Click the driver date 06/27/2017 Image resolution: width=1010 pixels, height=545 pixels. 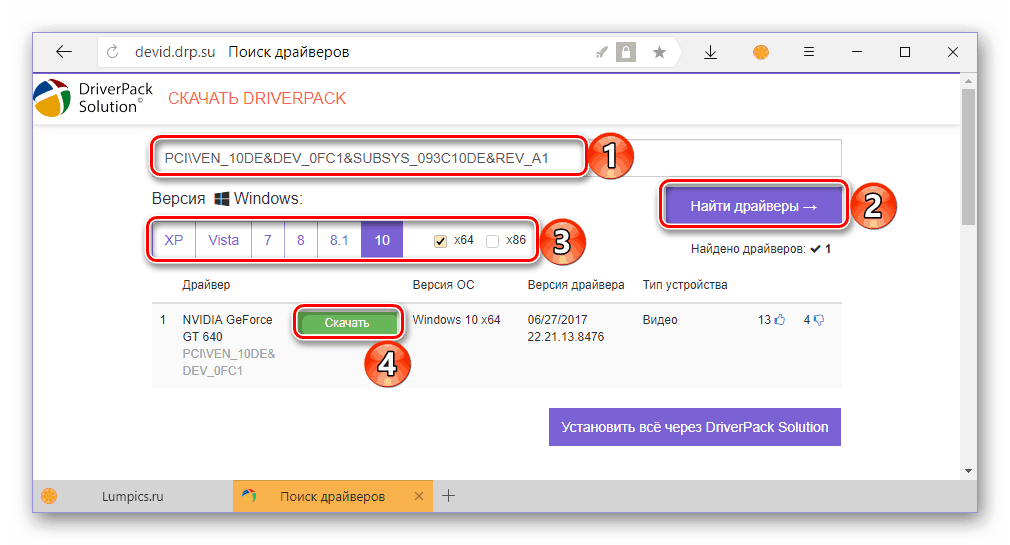(557, 320)
